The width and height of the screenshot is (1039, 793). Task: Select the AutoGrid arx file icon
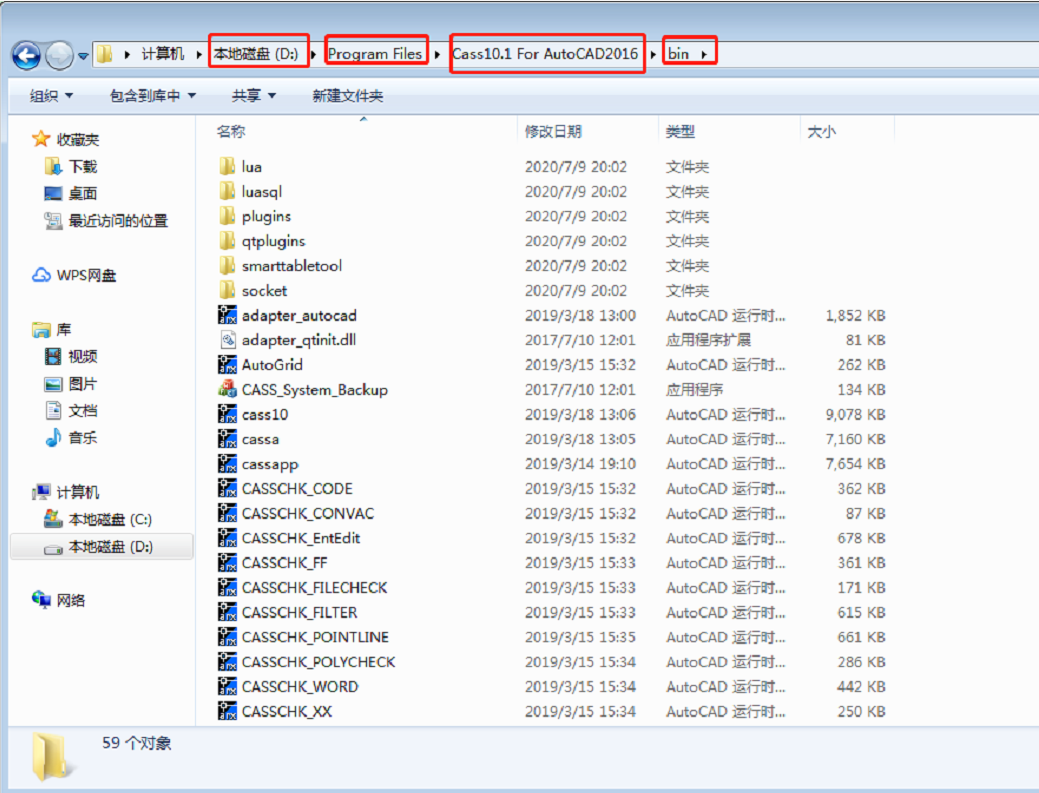coord(227,364)
